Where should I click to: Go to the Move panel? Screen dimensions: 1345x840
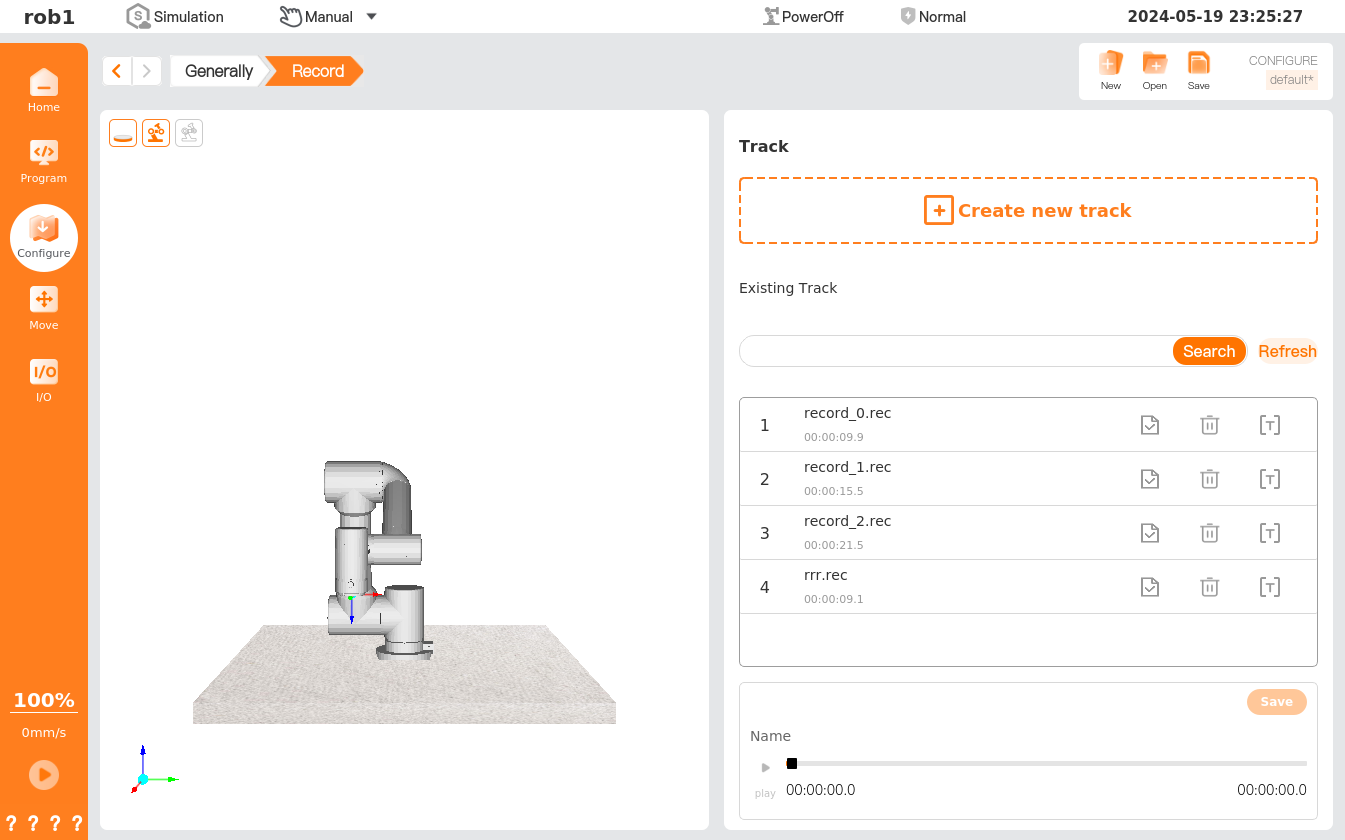tap(43, 308)
